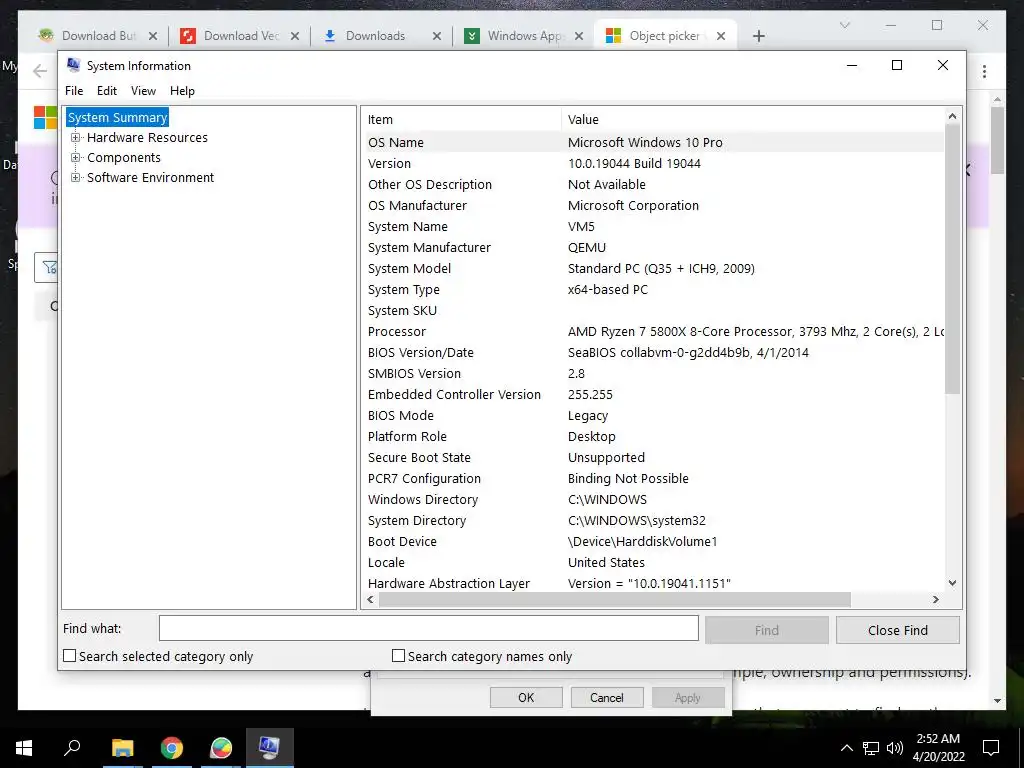Select the BIOS Mode row
This screenshot has height=768, width=1024.
tap(654, 415)
